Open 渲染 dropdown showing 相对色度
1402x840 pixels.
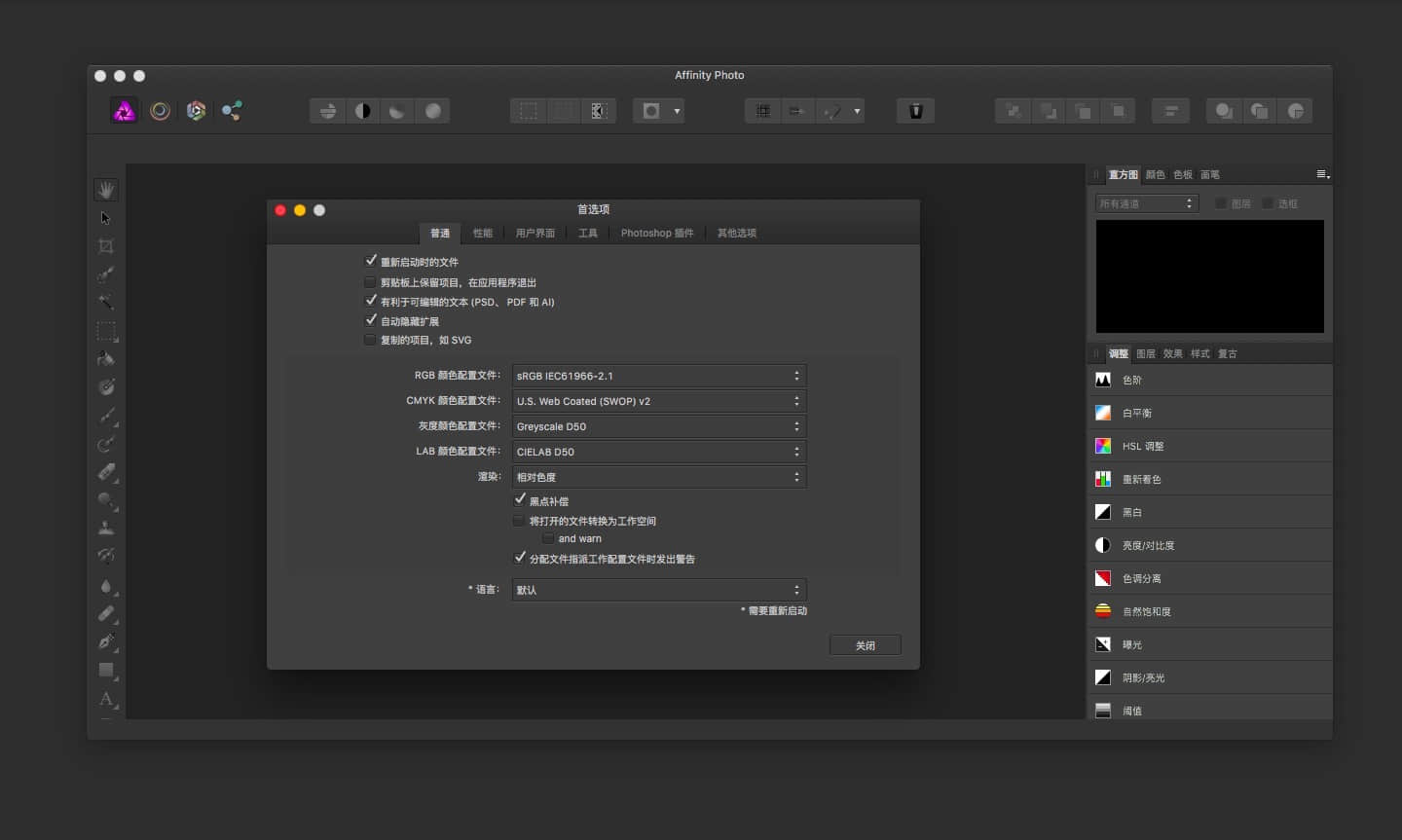coord(659,477)
